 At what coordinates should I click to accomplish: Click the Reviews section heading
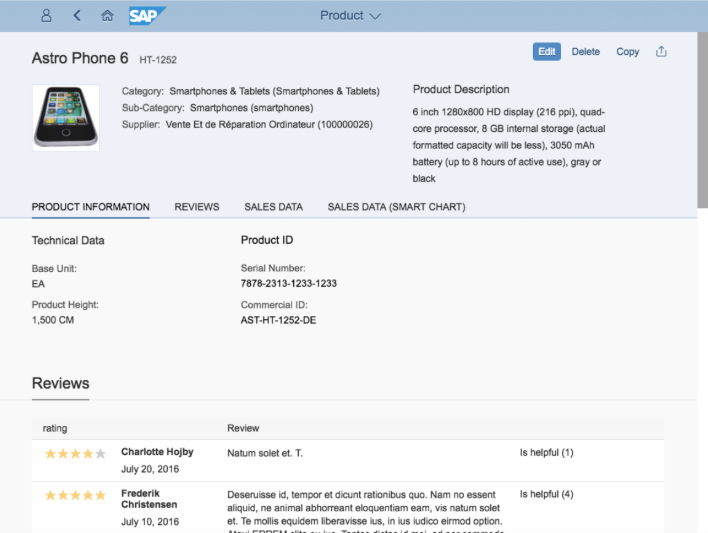(x=61, y=383)
